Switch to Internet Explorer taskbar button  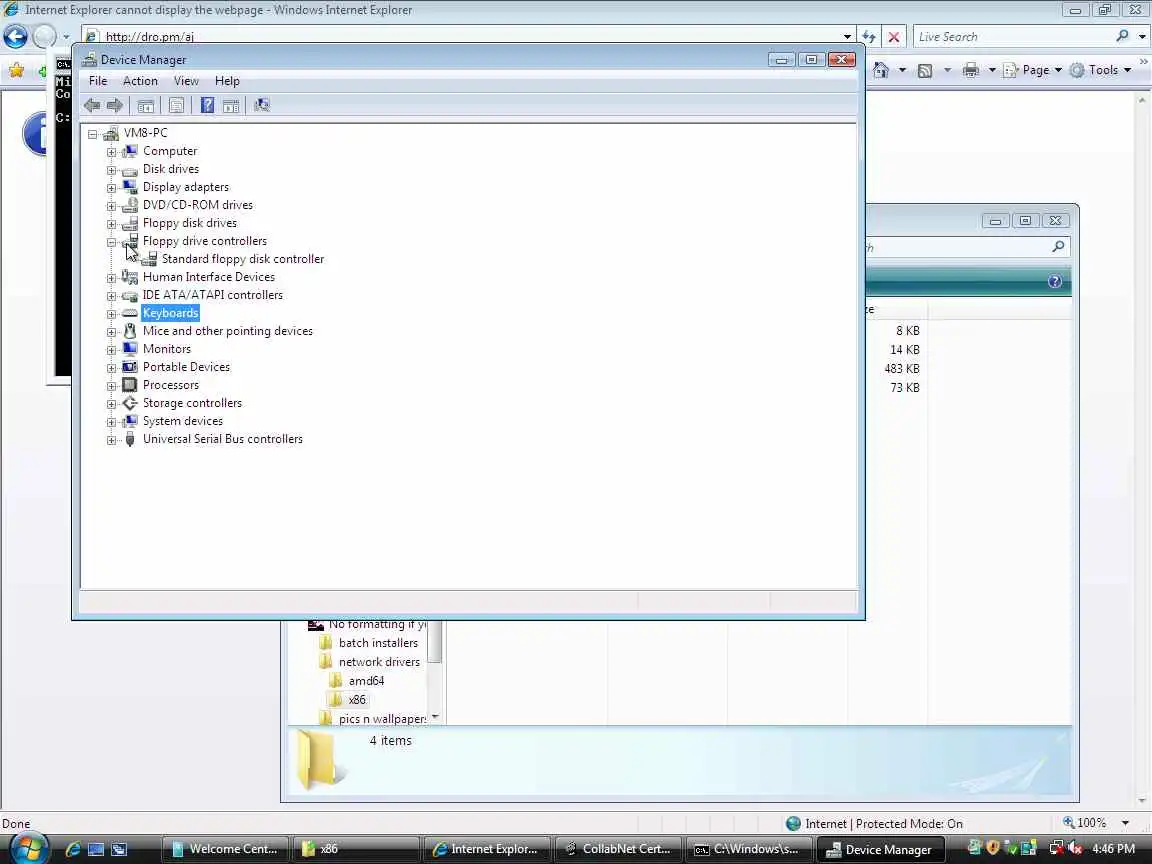click(x=486, y=849)
